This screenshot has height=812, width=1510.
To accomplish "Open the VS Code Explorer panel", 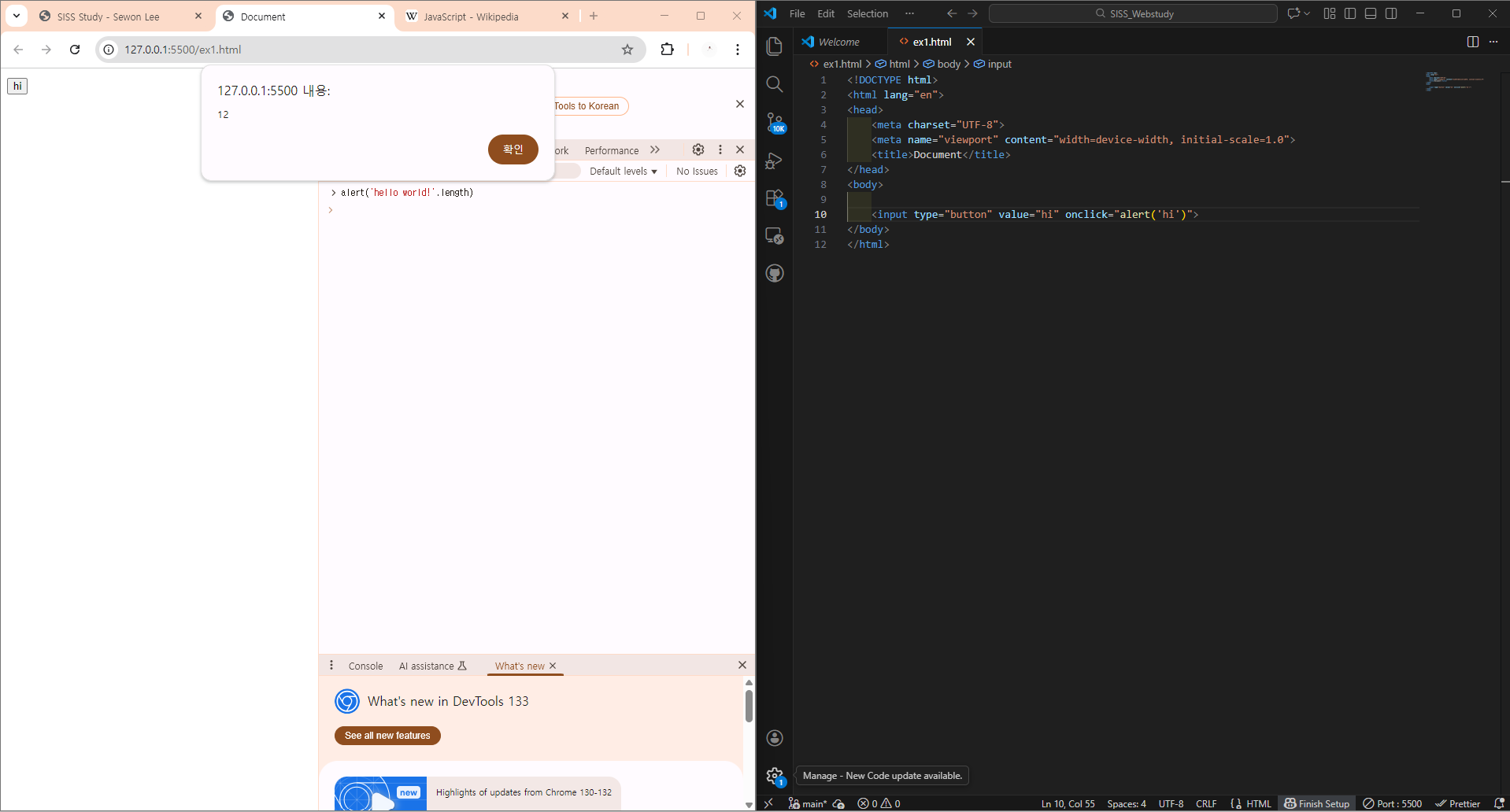I will click(775, 46).
